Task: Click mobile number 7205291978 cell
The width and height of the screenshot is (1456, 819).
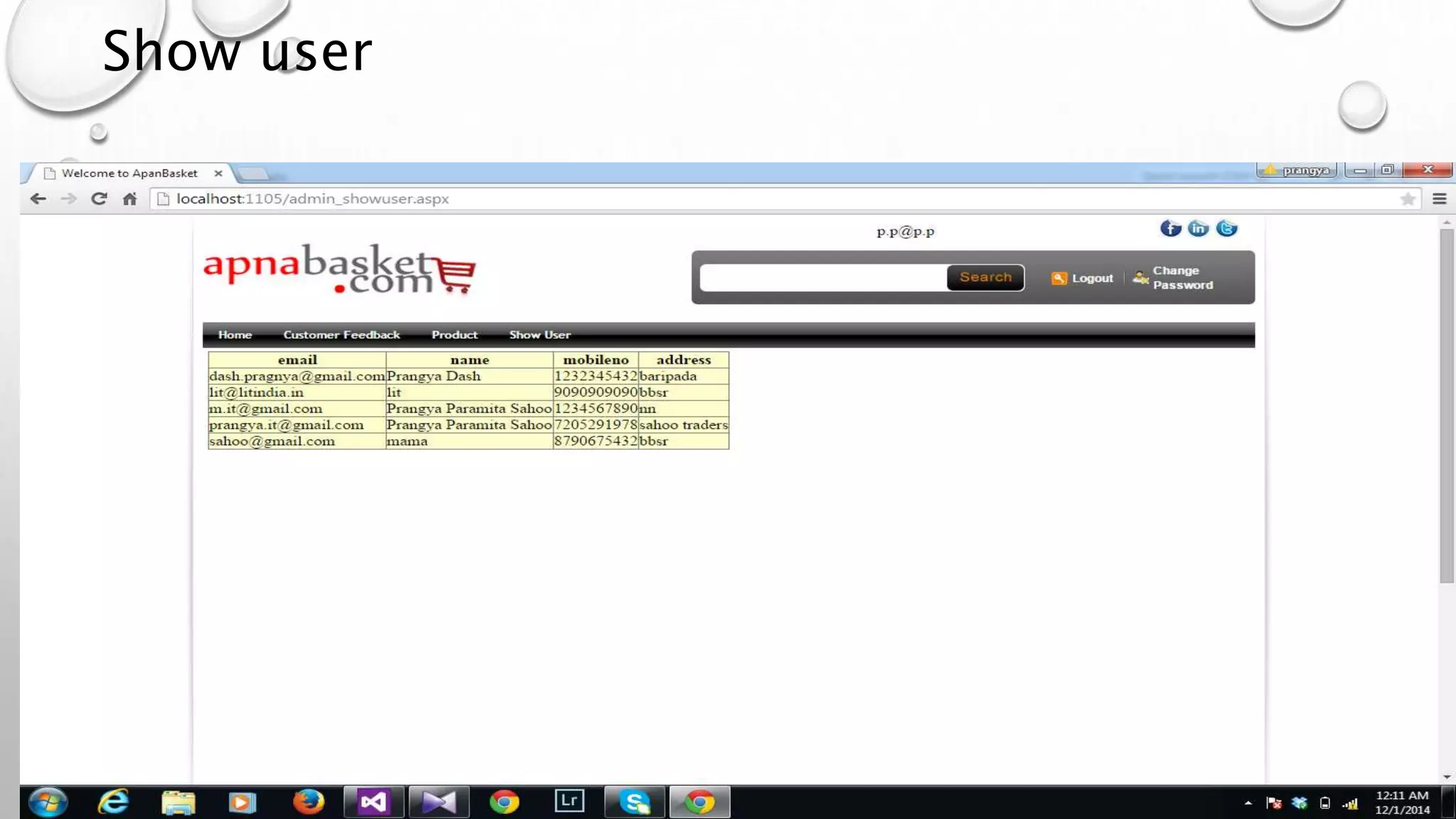Action: [596, 425]
